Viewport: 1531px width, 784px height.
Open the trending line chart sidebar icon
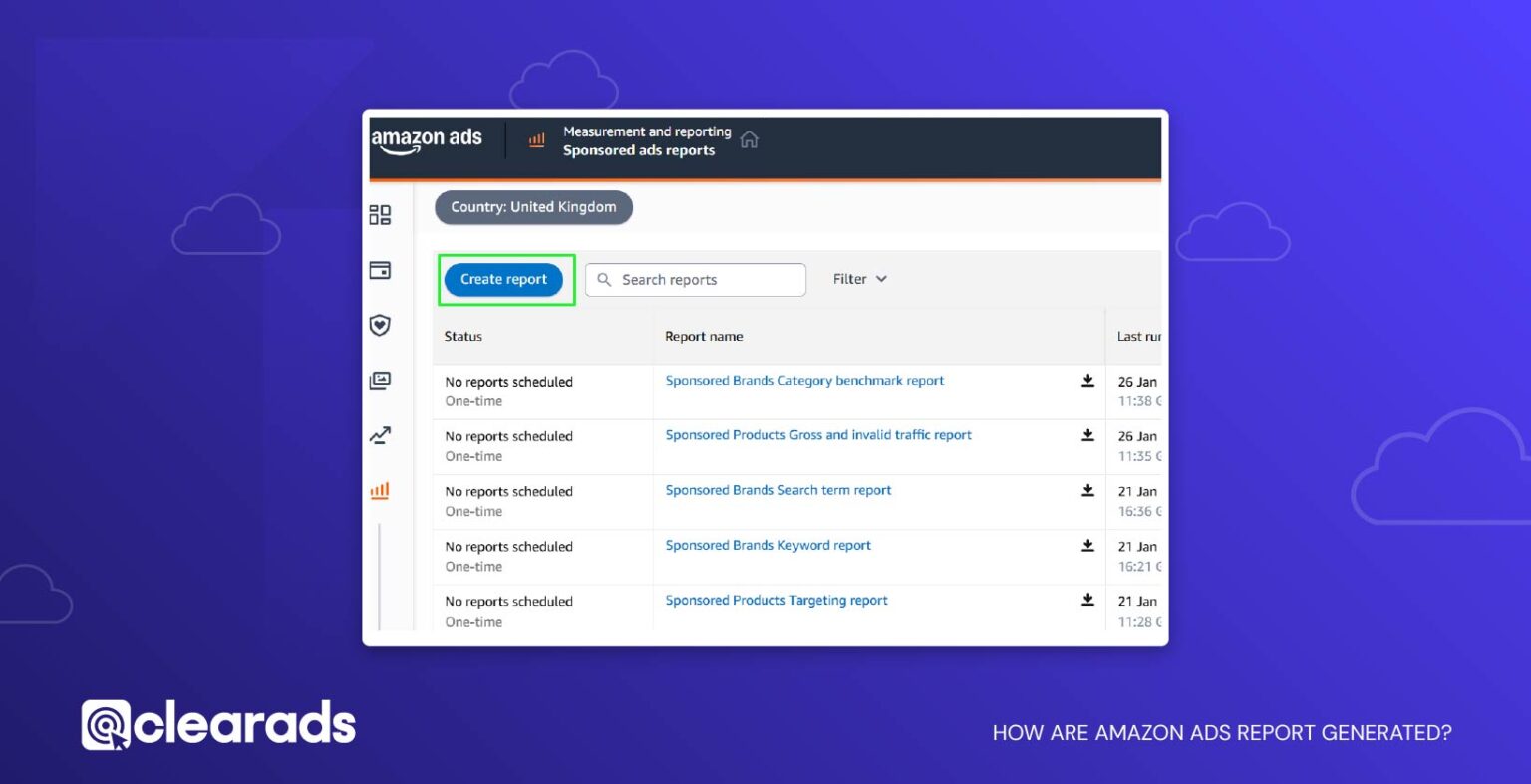click(380, 435)
